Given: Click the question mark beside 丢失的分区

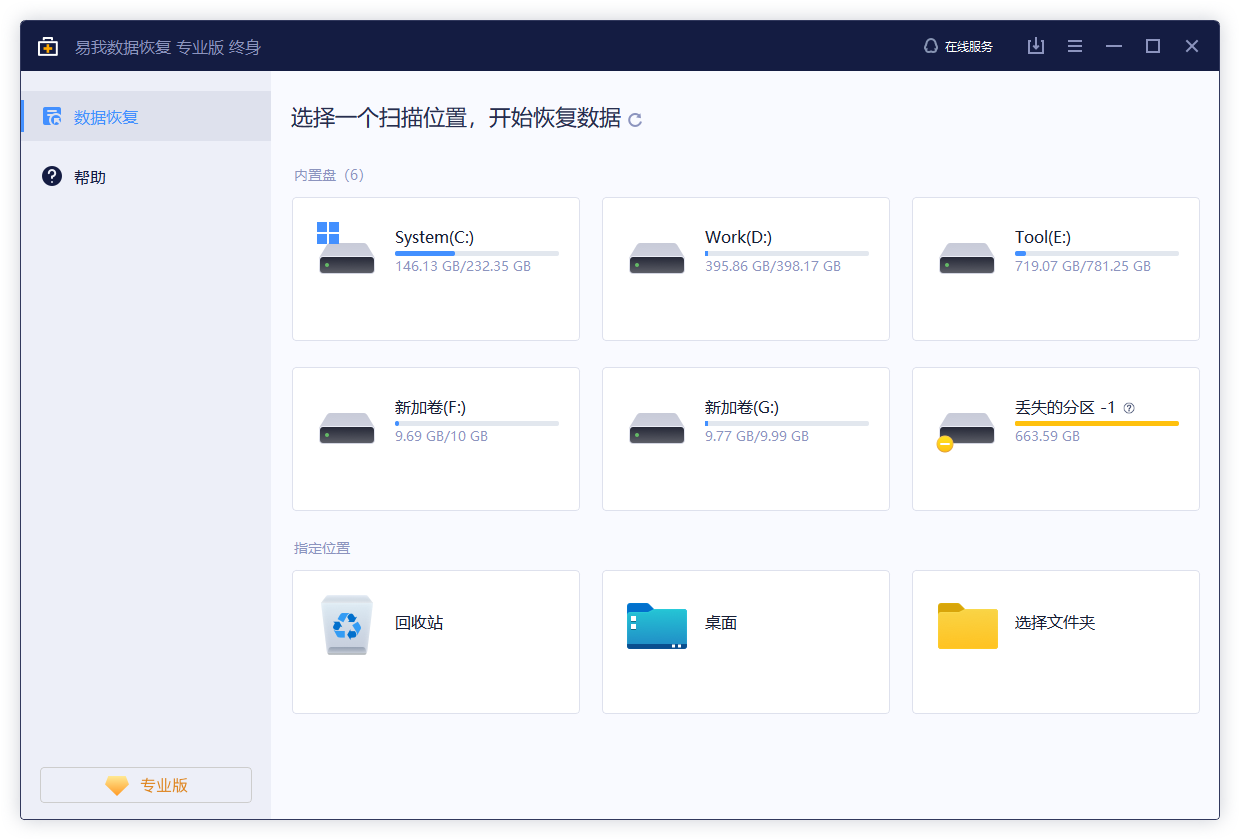Looking at the screenshot, I should 1131,407.
